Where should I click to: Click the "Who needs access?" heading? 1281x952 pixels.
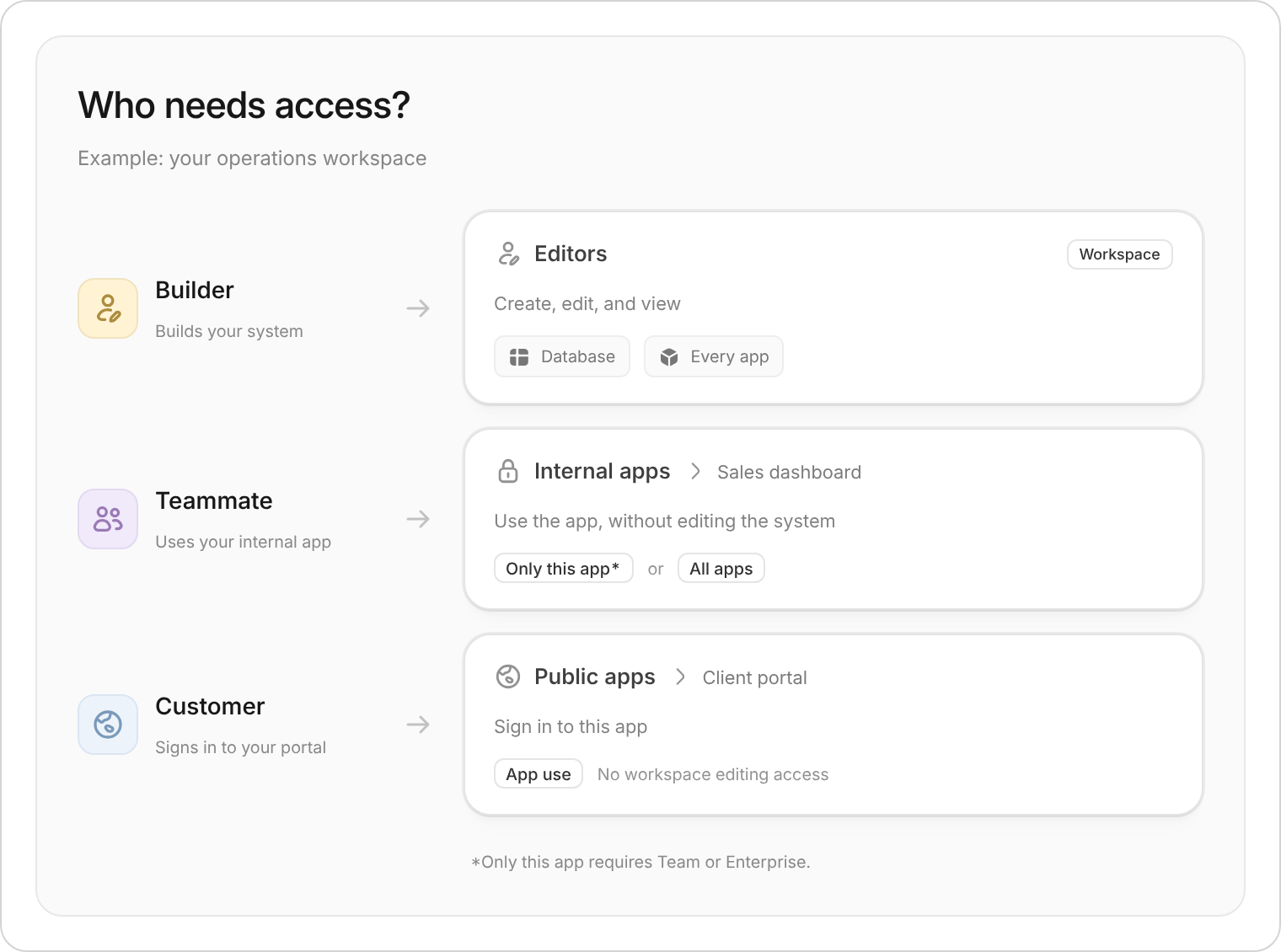point(244,105)
